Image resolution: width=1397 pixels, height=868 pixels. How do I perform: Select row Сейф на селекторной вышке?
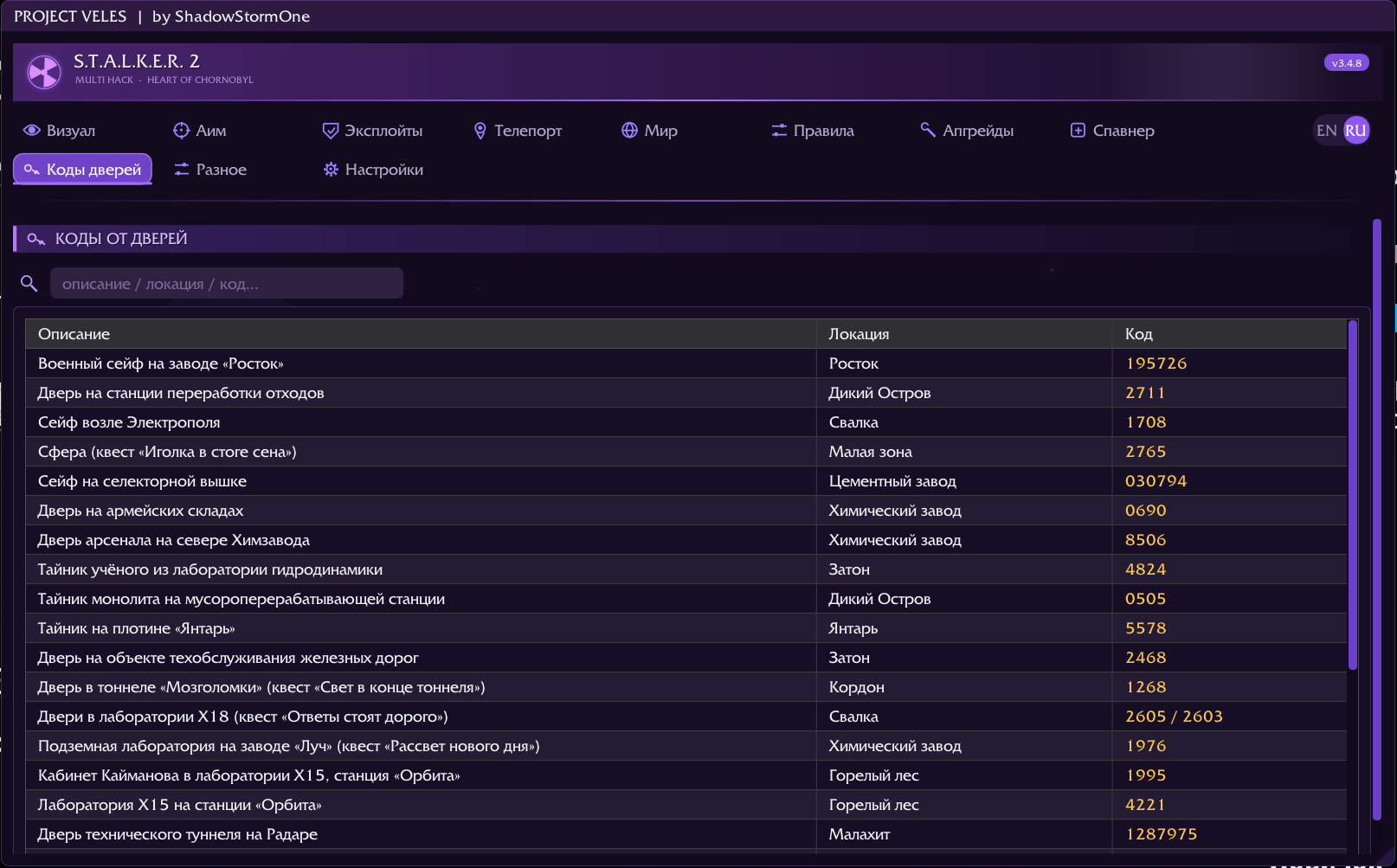pos(686,481)
